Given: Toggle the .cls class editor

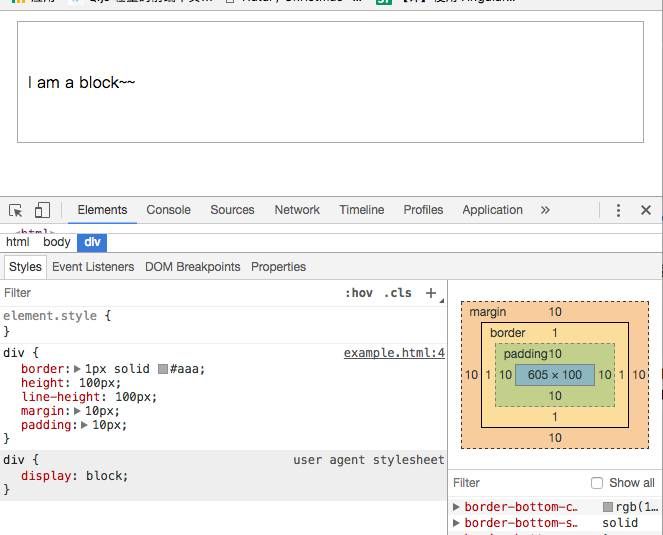Looking at the screenshot, I should tap(398, 293).
